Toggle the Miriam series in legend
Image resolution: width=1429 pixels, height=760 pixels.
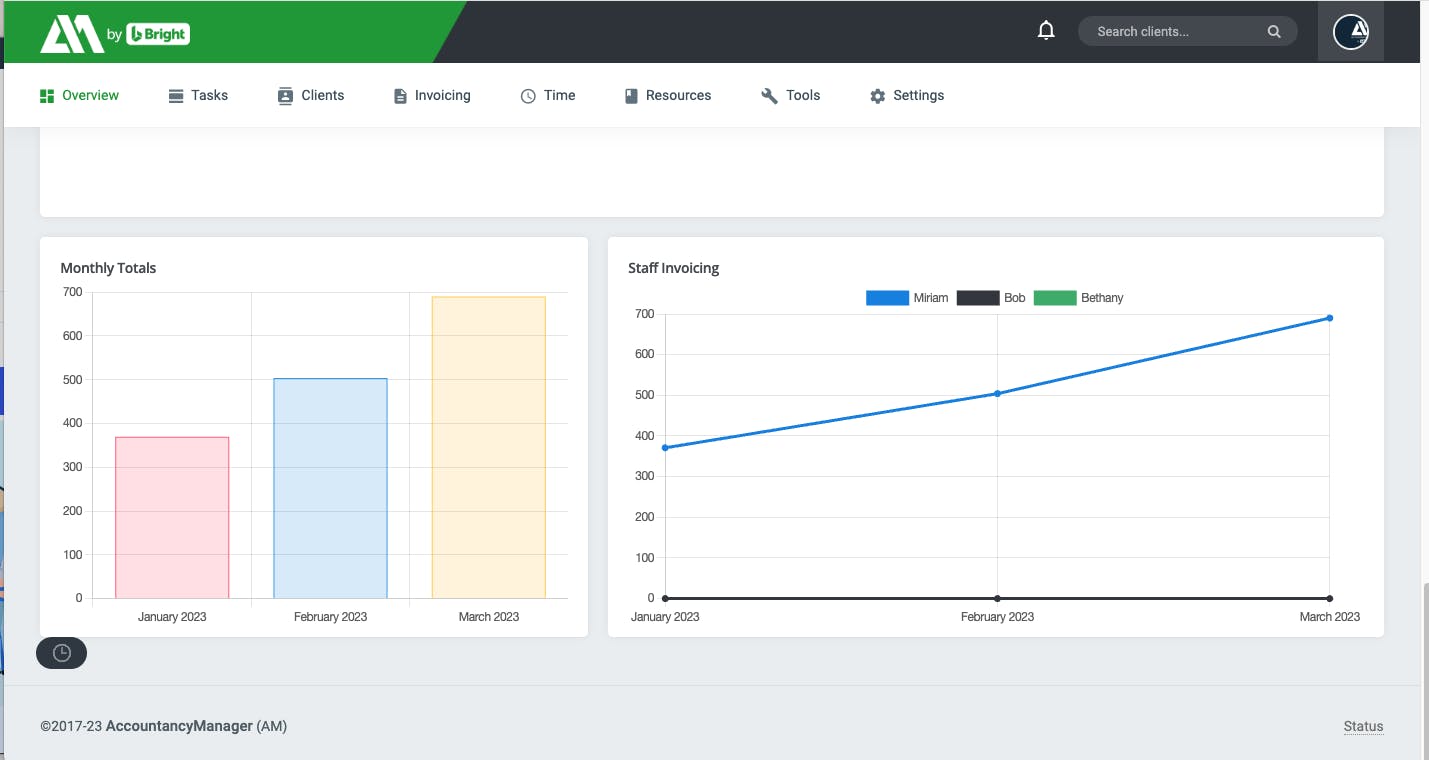point(907,298)
